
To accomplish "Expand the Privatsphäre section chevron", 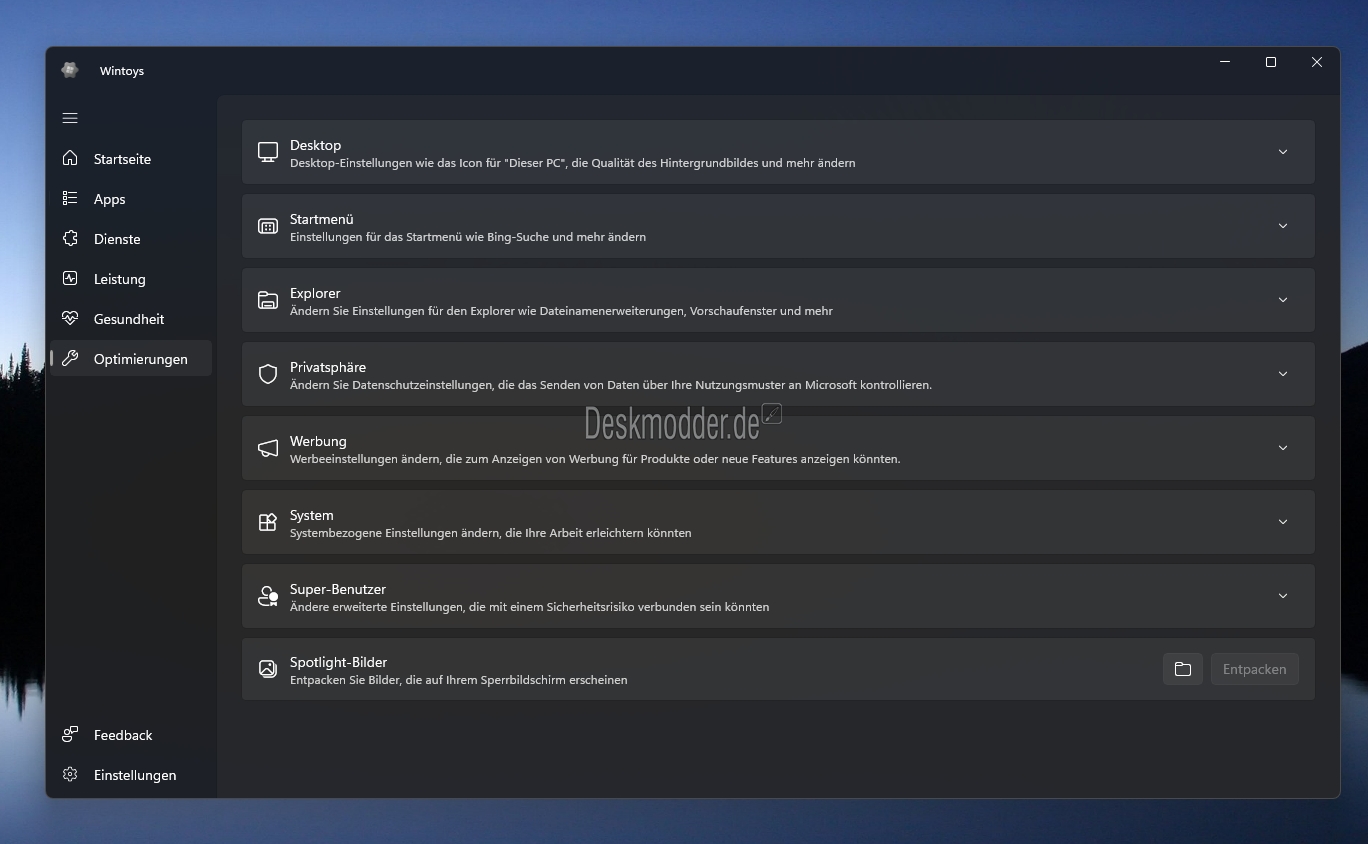I will [x=1283, y=374].
